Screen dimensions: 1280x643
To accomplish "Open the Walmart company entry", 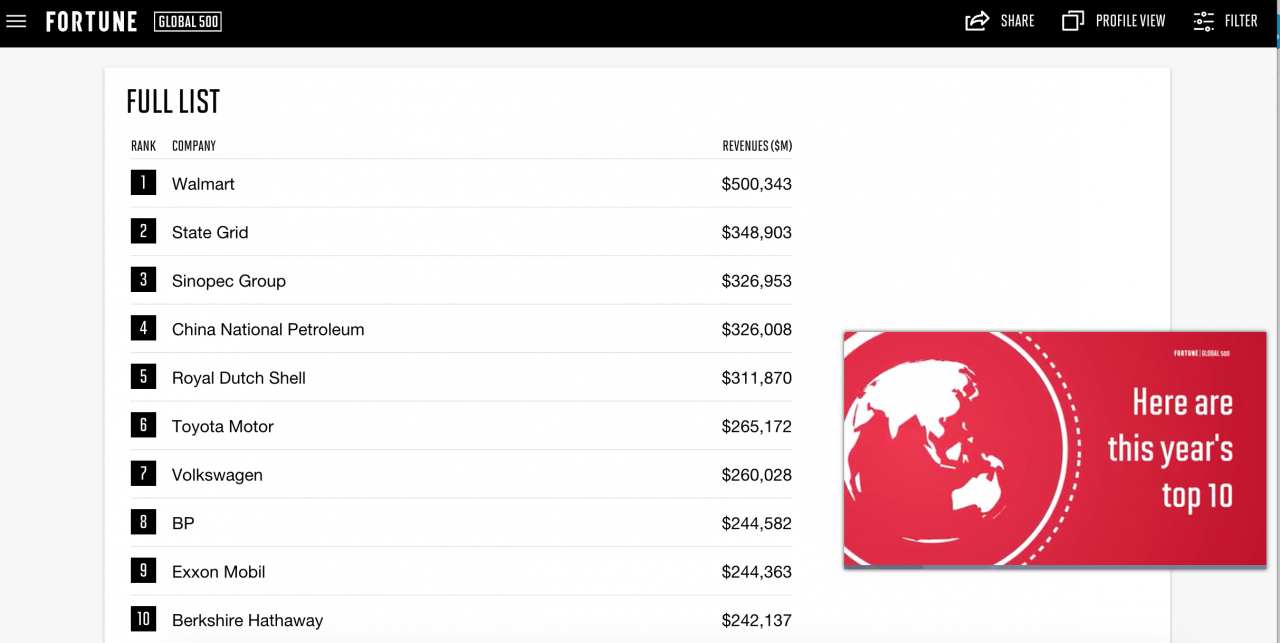I will coord(203,184).
